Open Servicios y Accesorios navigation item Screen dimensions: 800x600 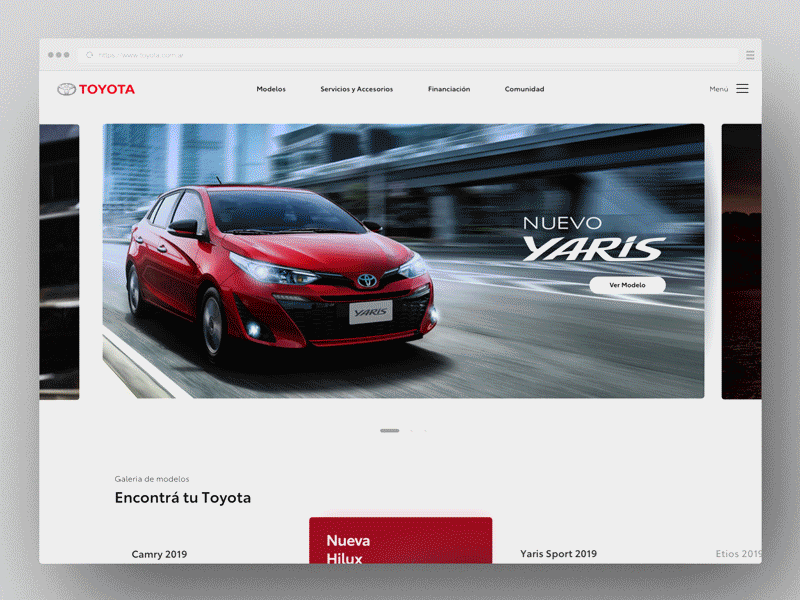355,89
